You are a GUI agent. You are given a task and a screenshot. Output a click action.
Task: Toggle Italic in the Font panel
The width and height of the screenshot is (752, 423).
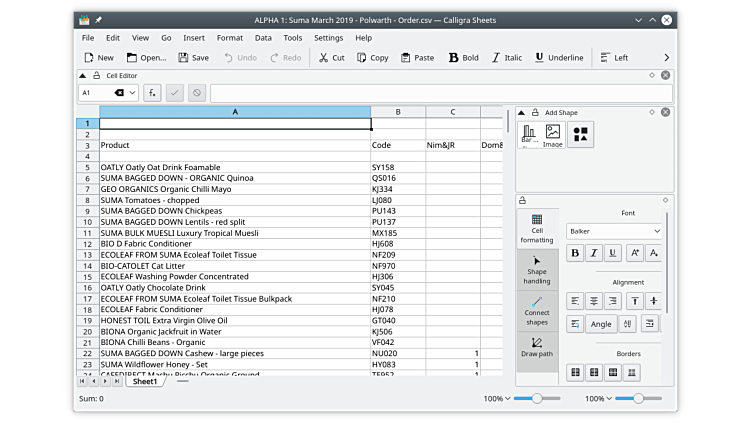[x=594, y=253]
